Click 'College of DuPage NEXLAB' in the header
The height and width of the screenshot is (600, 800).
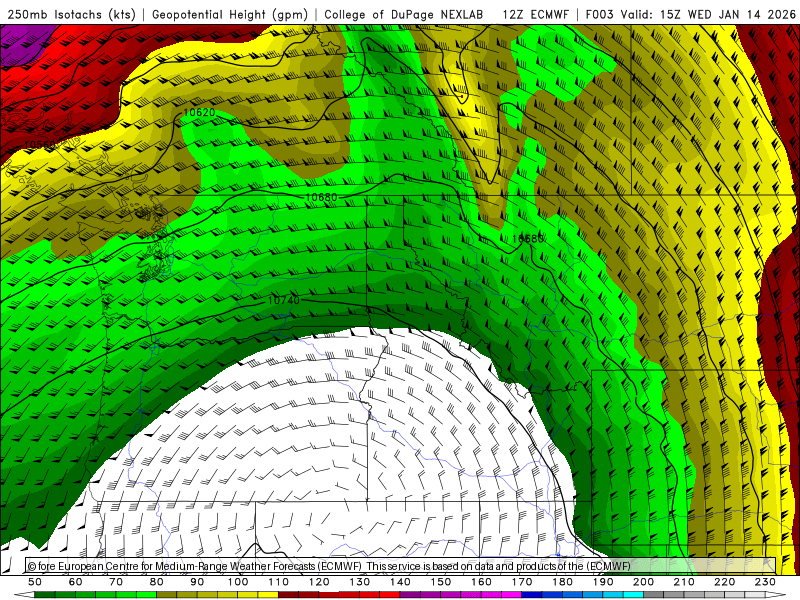click(404, 15)
